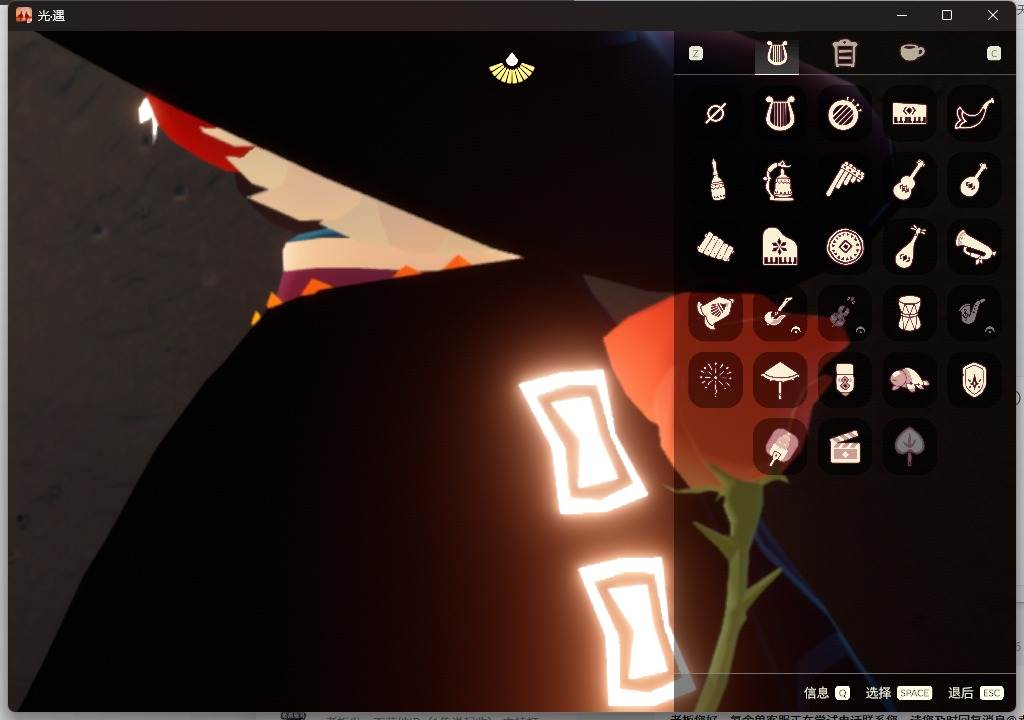Click the 选择 SPACE select button
This screenshot has width=1024, height=720.
pos(899,693)
